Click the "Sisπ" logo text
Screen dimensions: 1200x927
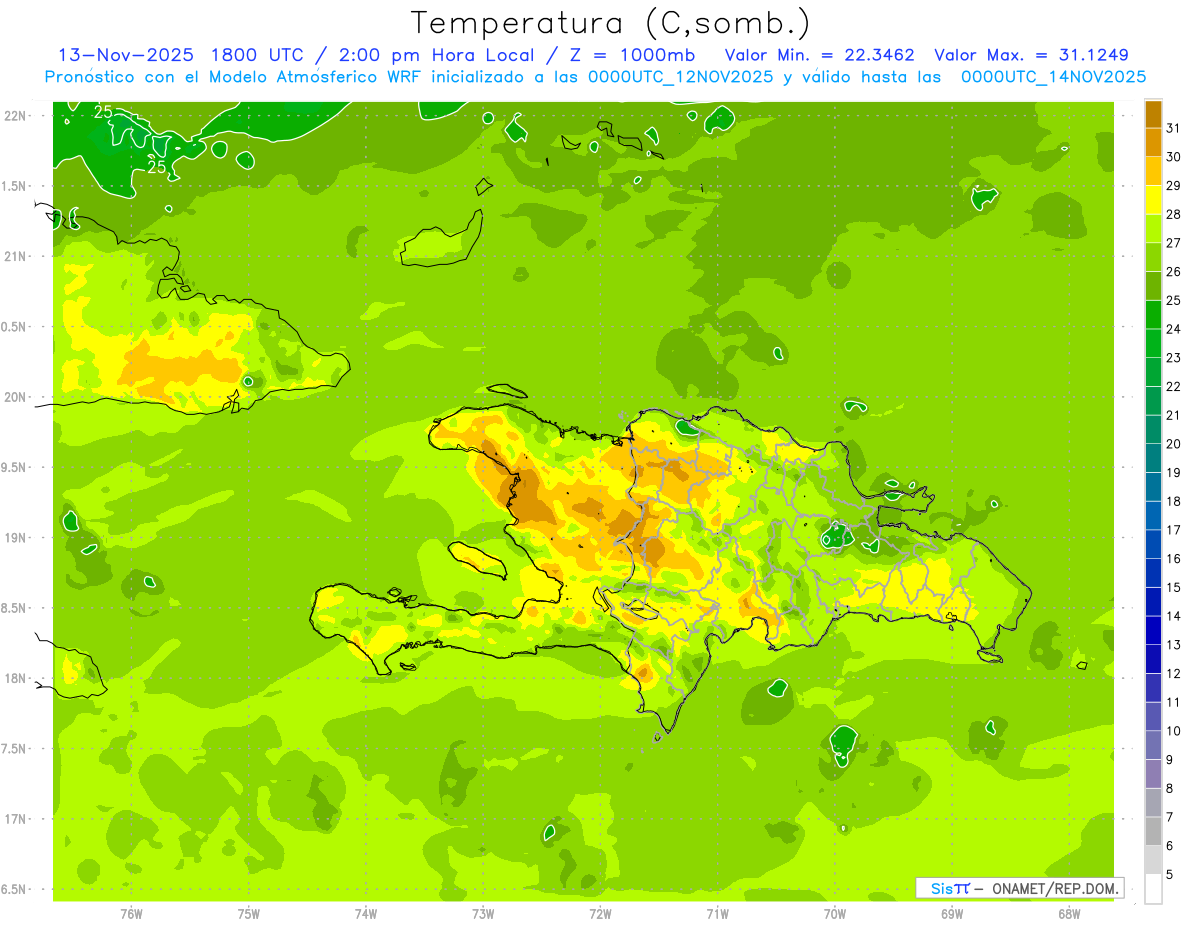tap(949, 888)
